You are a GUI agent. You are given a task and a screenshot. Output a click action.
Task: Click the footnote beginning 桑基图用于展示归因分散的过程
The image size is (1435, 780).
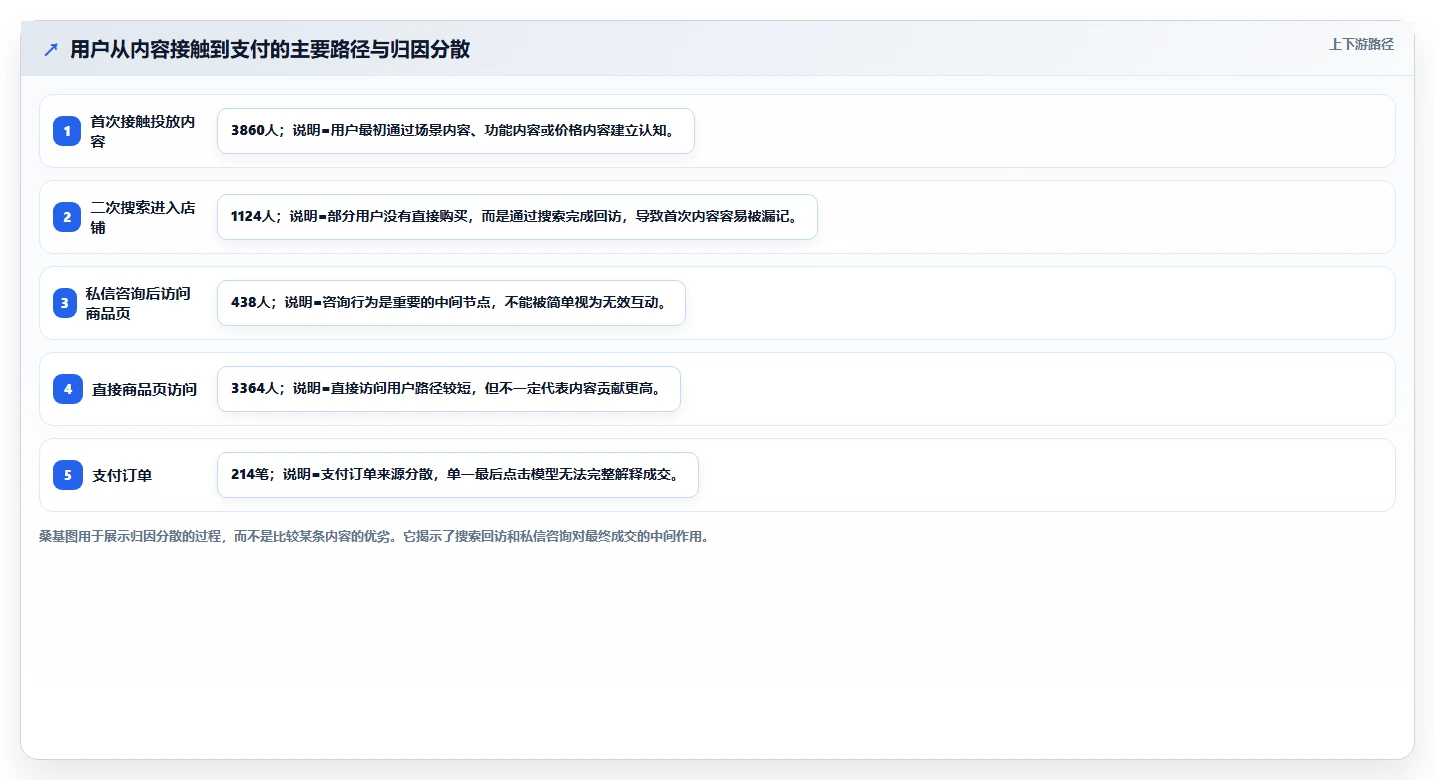[374, 537]
